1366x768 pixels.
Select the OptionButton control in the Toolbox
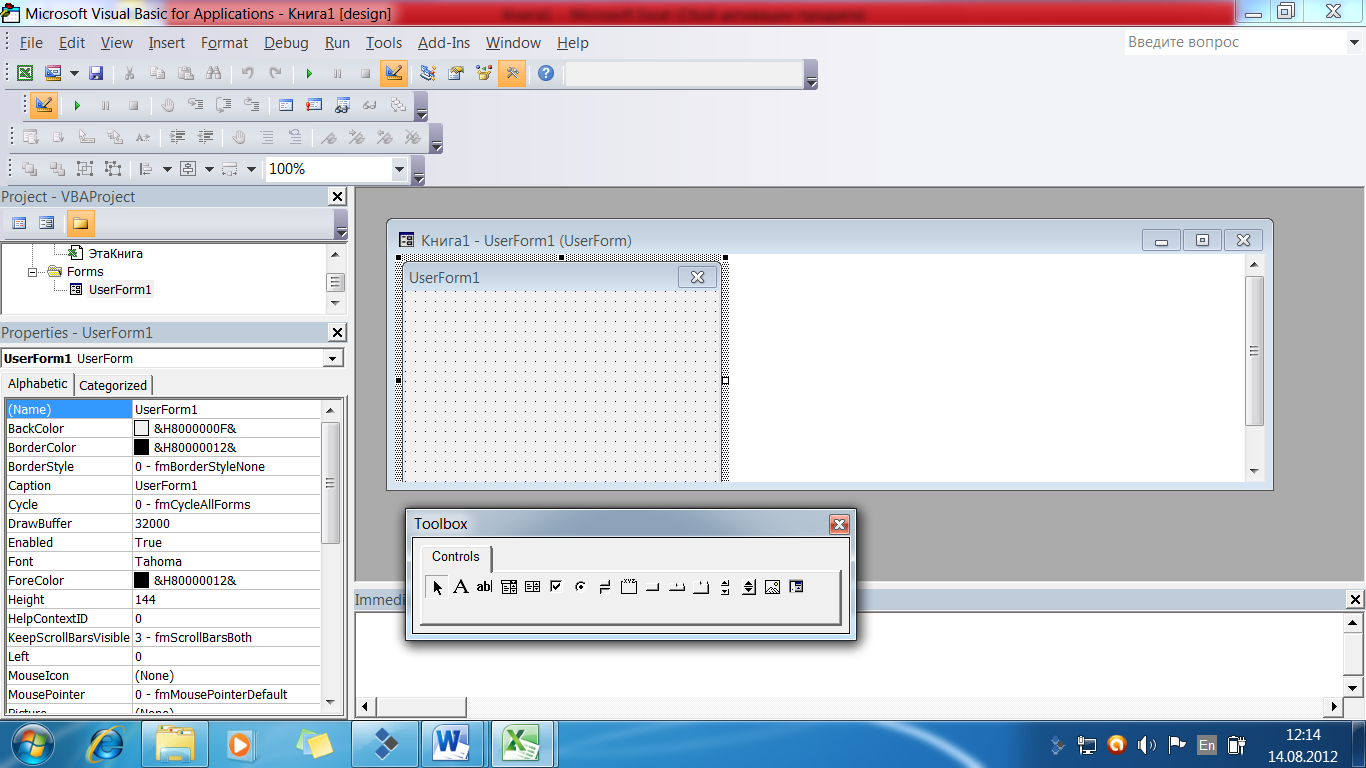click(x=580, y=587)
